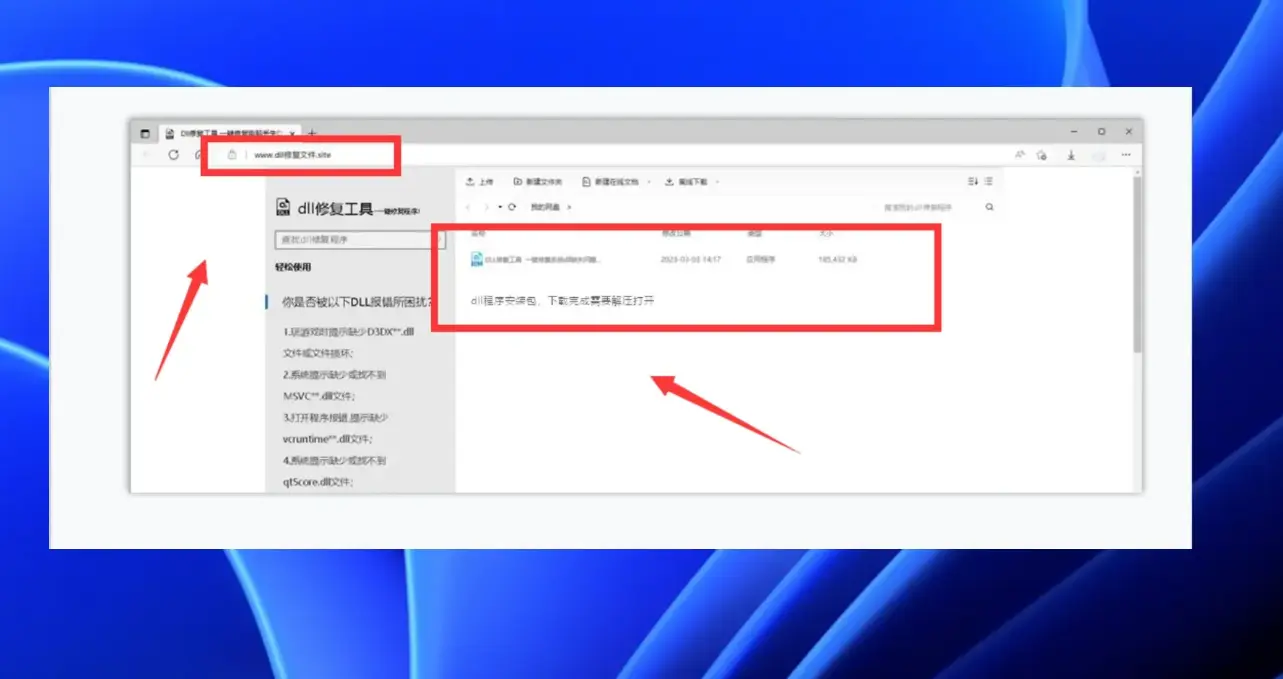Click the 新建在线文档 button

609,182
